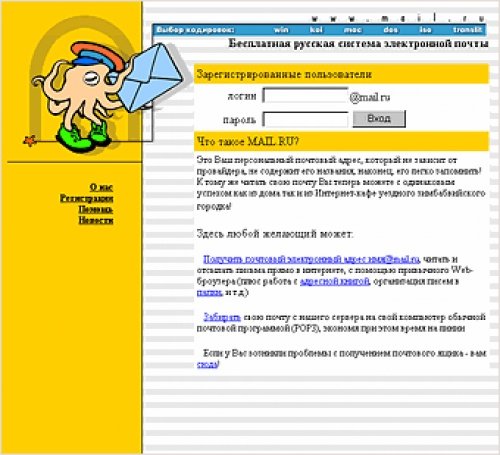Image resolution: width=500 pixels, height=455 pixels.
Task: Click the Здесь любой желающий может text
Action: tap(274, 234)
